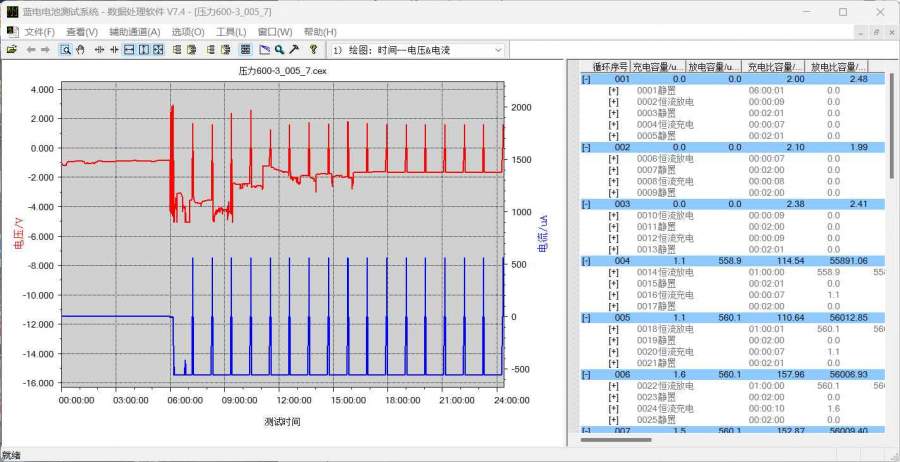Click the open file folder icon
The width and height of the screenshot is (900, 462).
[x=12, y=49]
